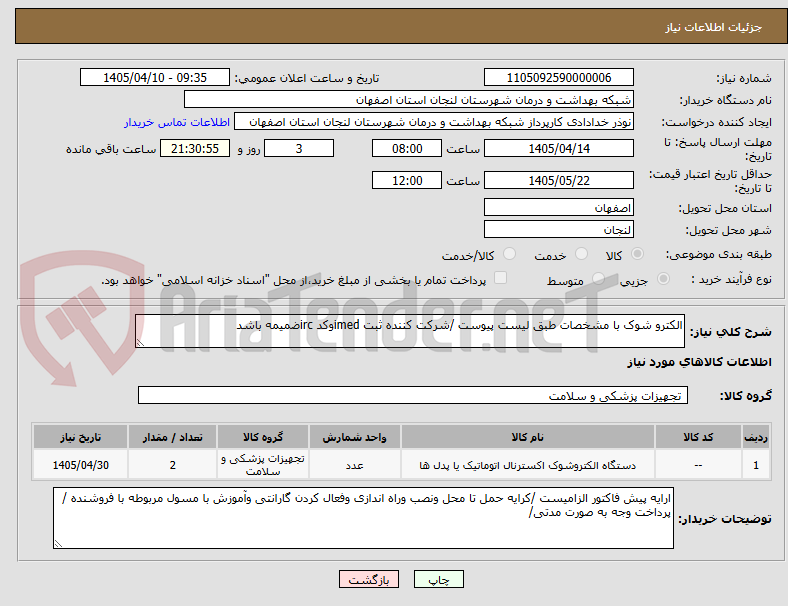Click the نام کالا column header

[528, 437]
